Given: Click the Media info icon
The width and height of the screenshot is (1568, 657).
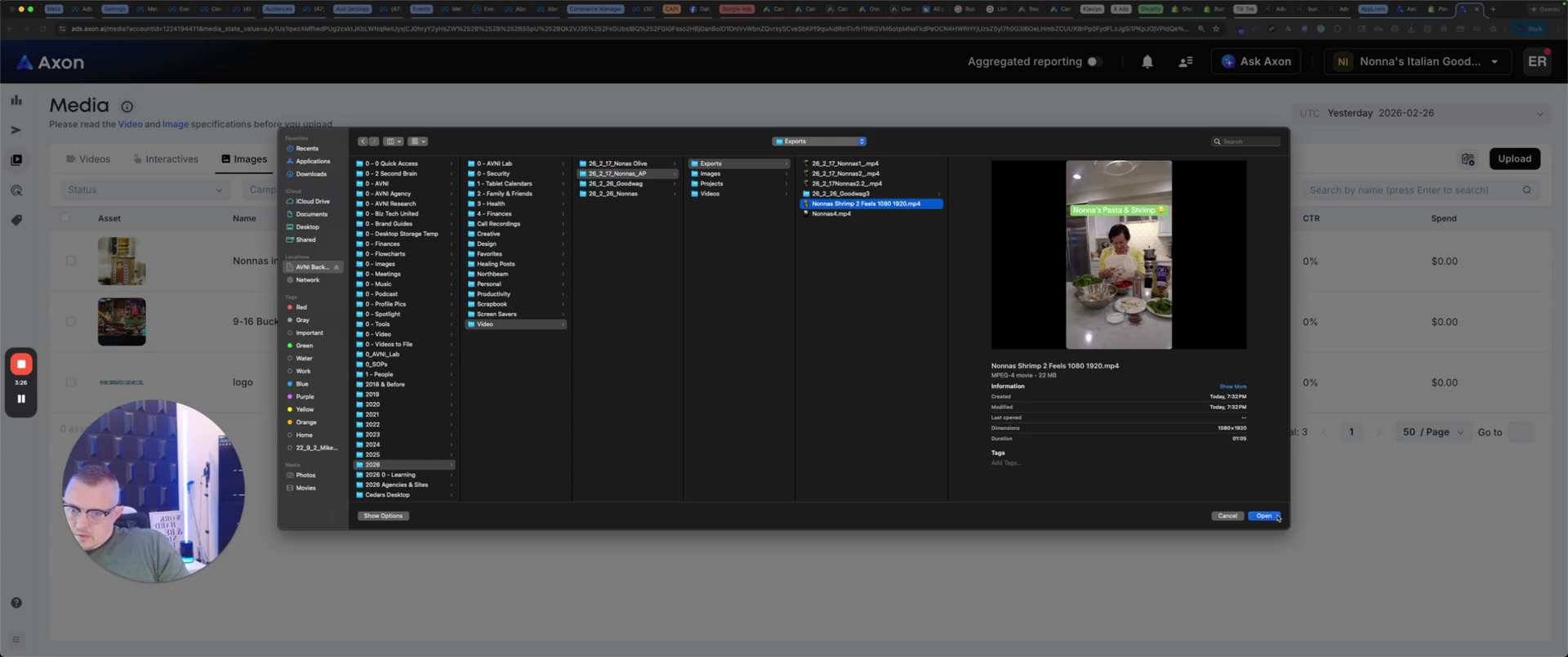Looking at the screenshot, I should pos(127,107).
